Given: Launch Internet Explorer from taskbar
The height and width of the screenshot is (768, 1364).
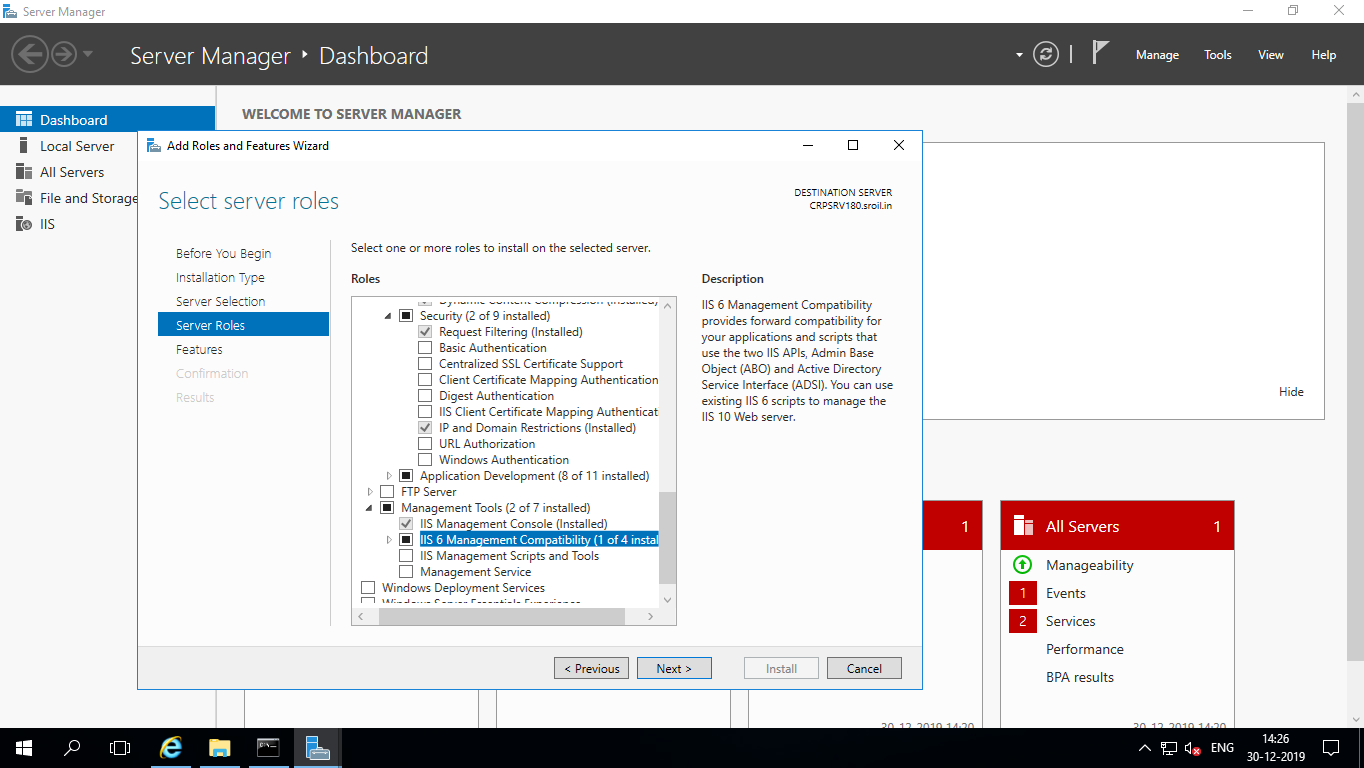Looking at the screenshot, I should coord(171,748).
